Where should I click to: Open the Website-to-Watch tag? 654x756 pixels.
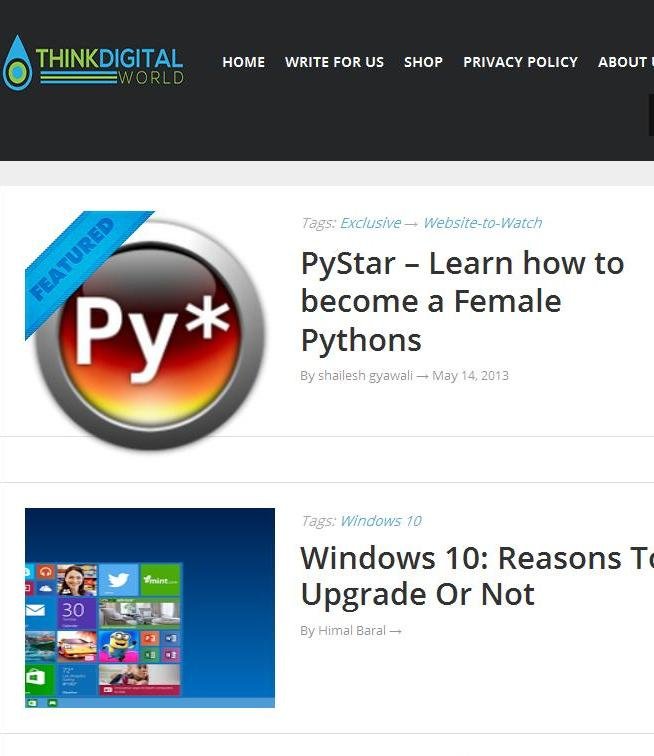[x=482, y=223]
